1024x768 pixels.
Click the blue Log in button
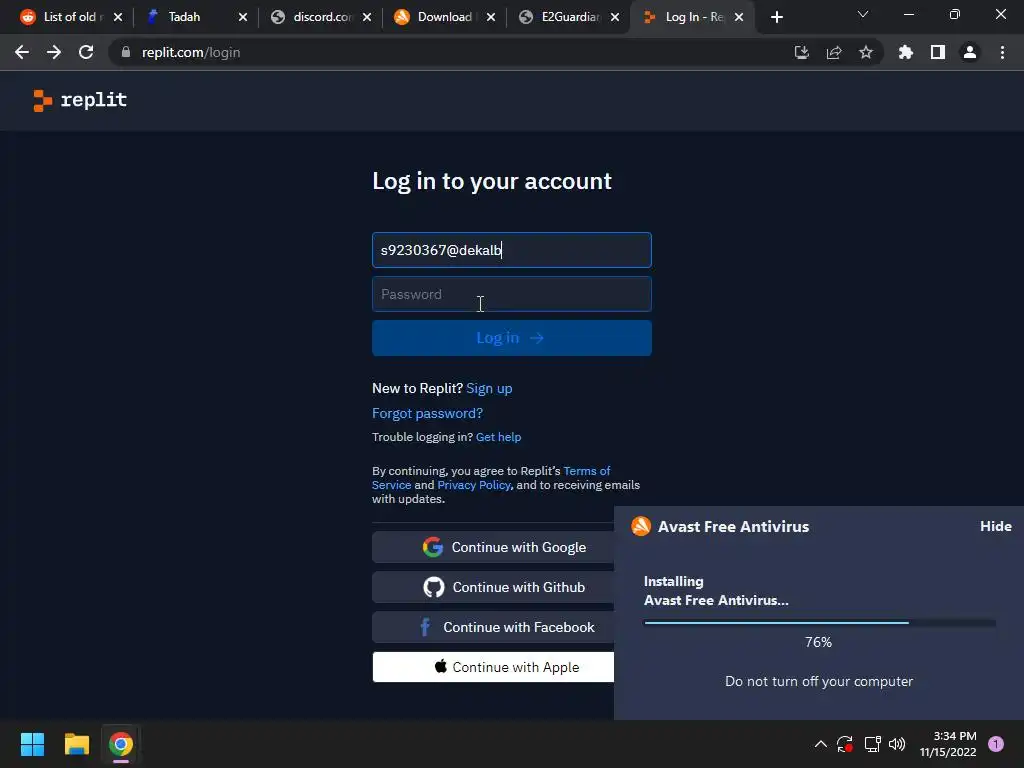tap(511, 338)
